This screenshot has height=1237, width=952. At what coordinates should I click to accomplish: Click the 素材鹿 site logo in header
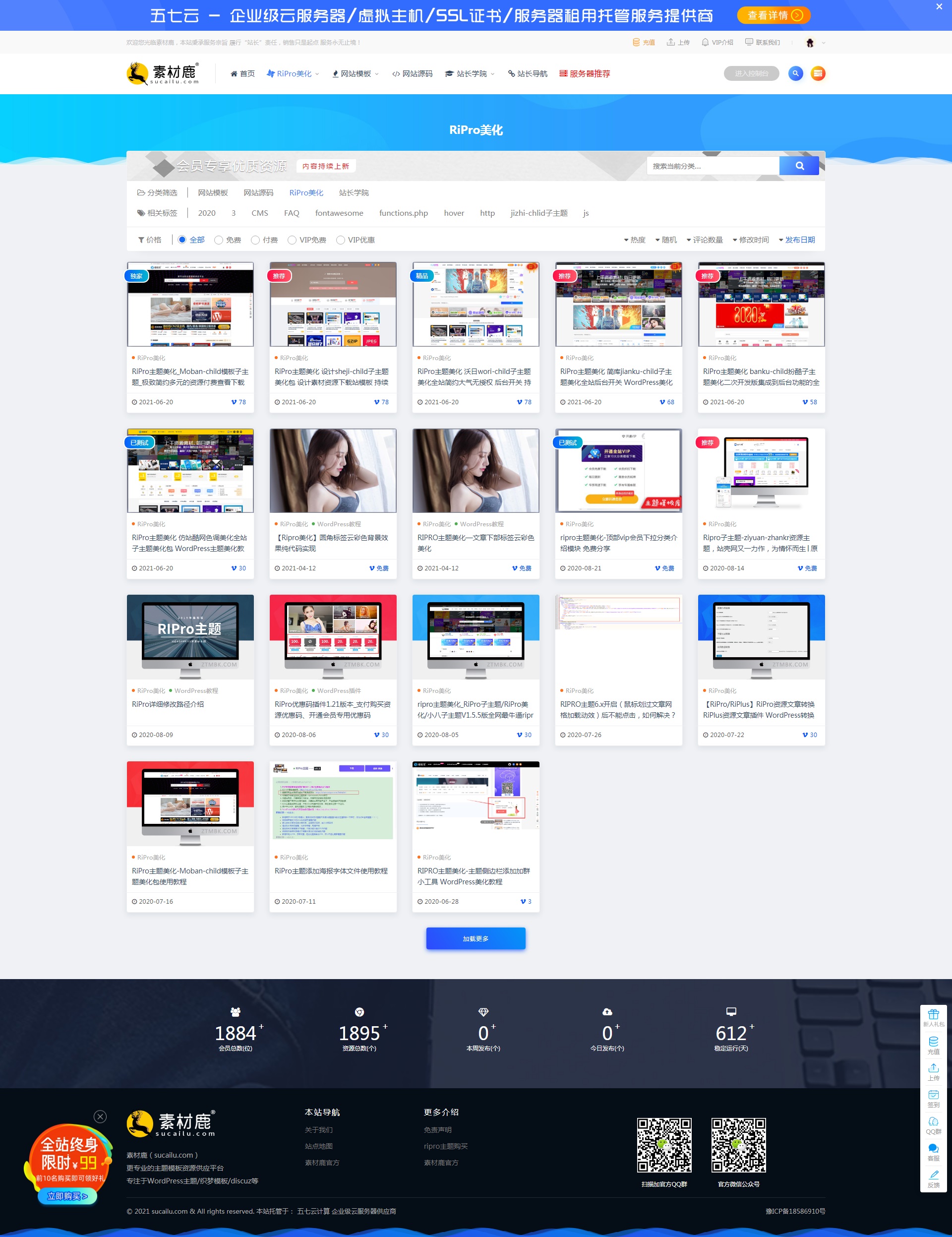(163, 73)
